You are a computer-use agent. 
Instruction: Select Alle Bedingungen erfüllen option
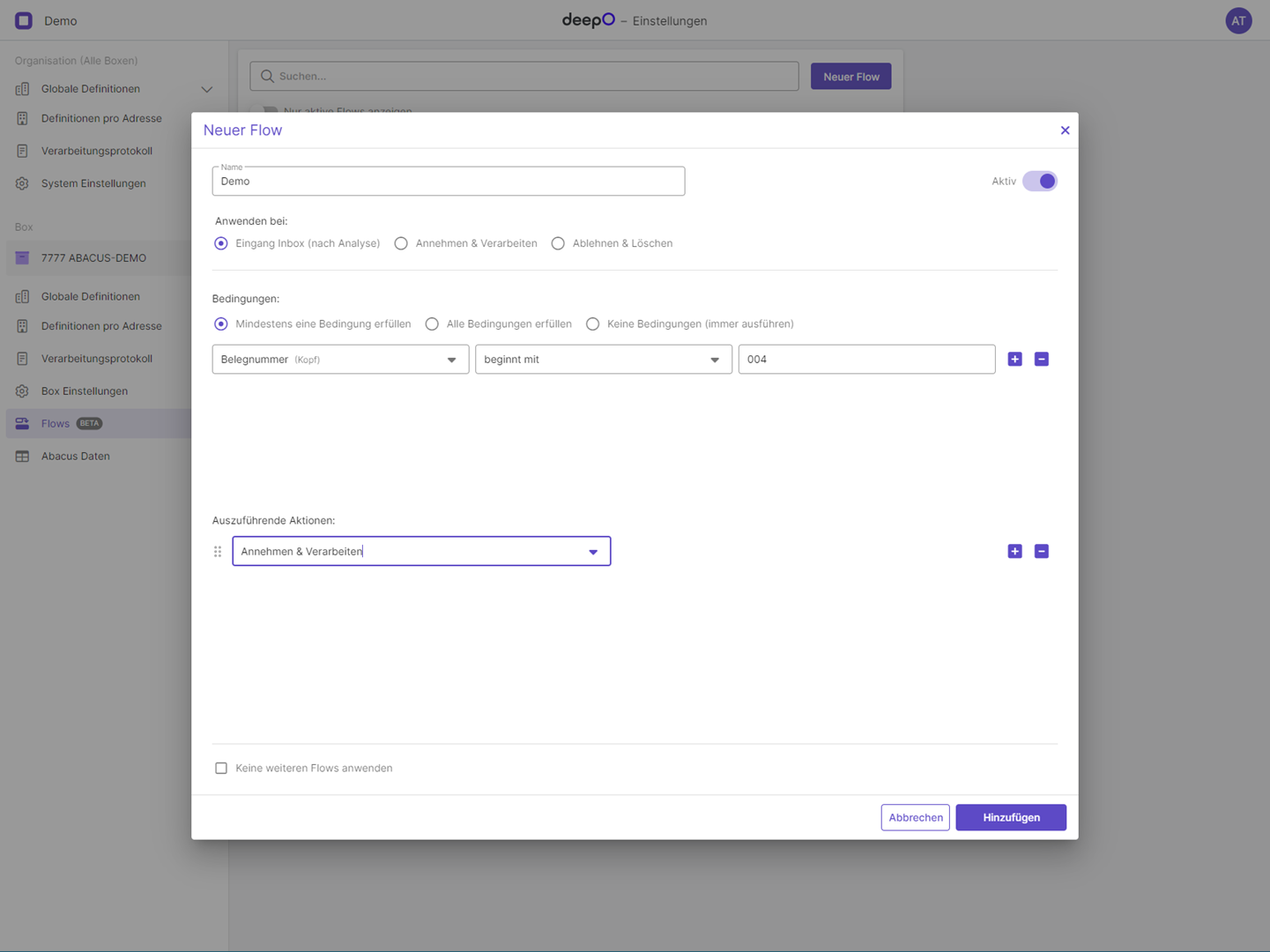pyautogui.click(x=432, y=324)
